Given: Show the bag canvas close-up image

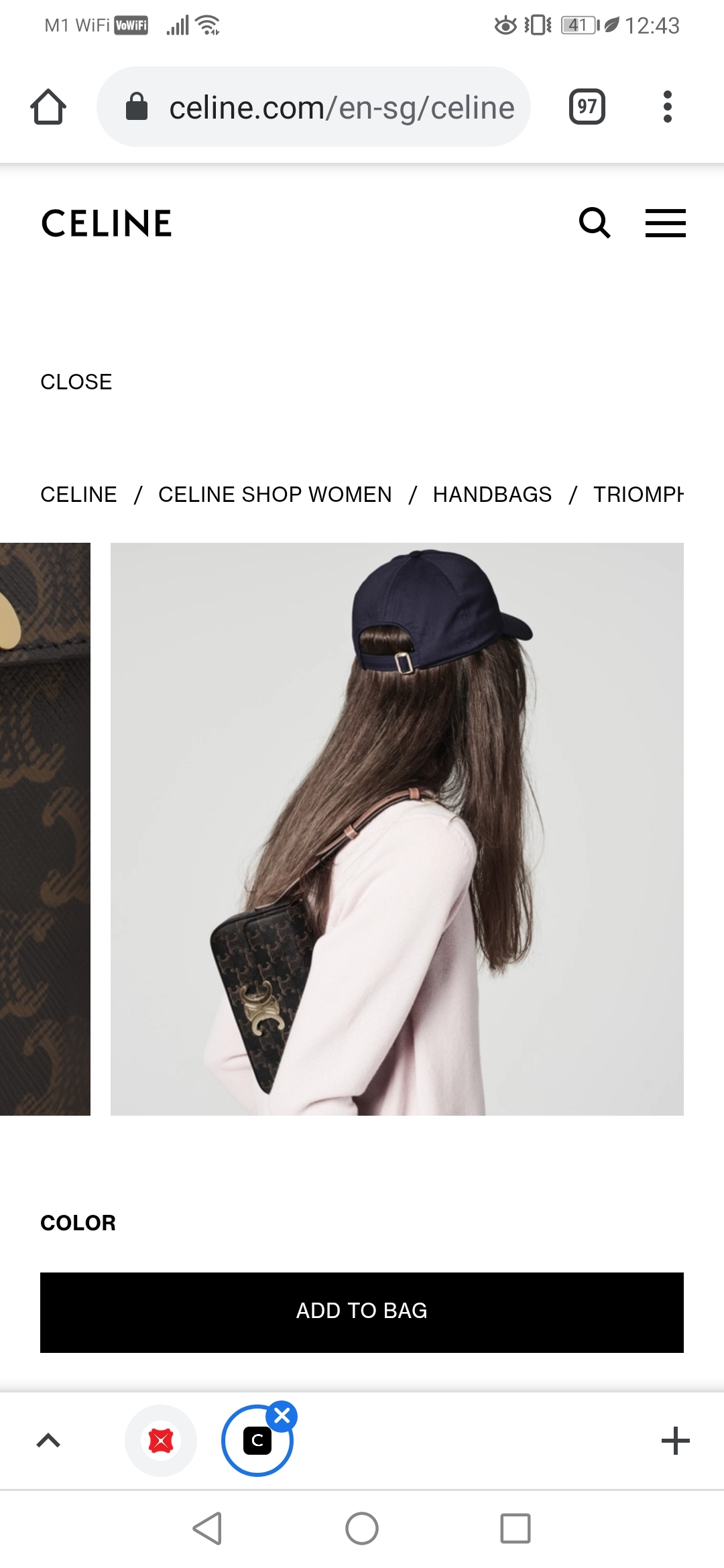Looking at the screenshot, I should coord(45,829).
